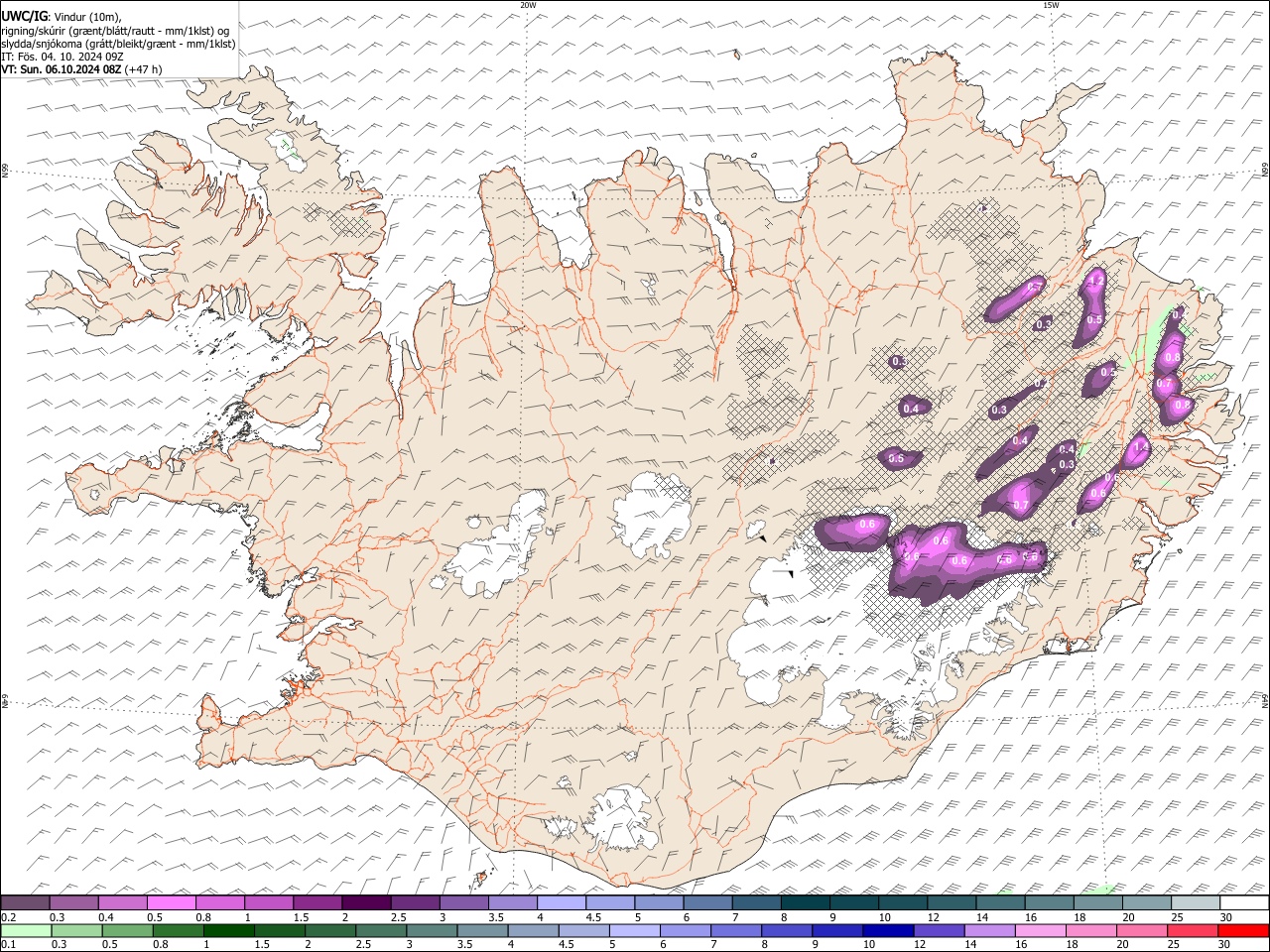
Task: Click top legend row swatch between 12 and 14
Action: point(951,902)
